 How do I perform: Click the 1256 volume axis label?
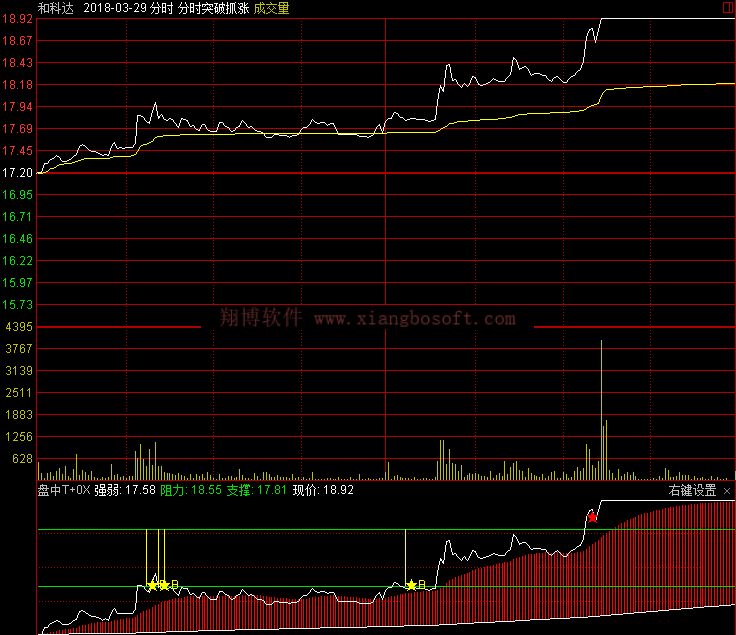(19, 437)
